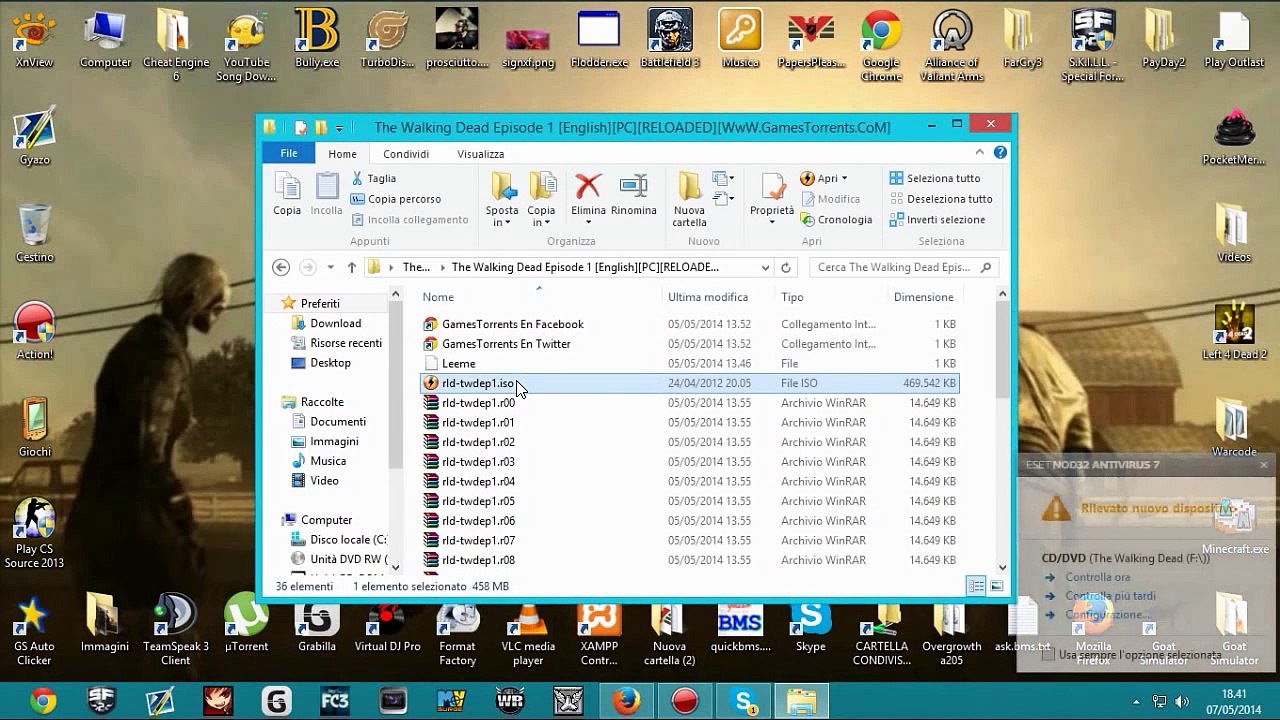Switch to large icons view in status bar
1280x720 pixels.
(996, 586)
